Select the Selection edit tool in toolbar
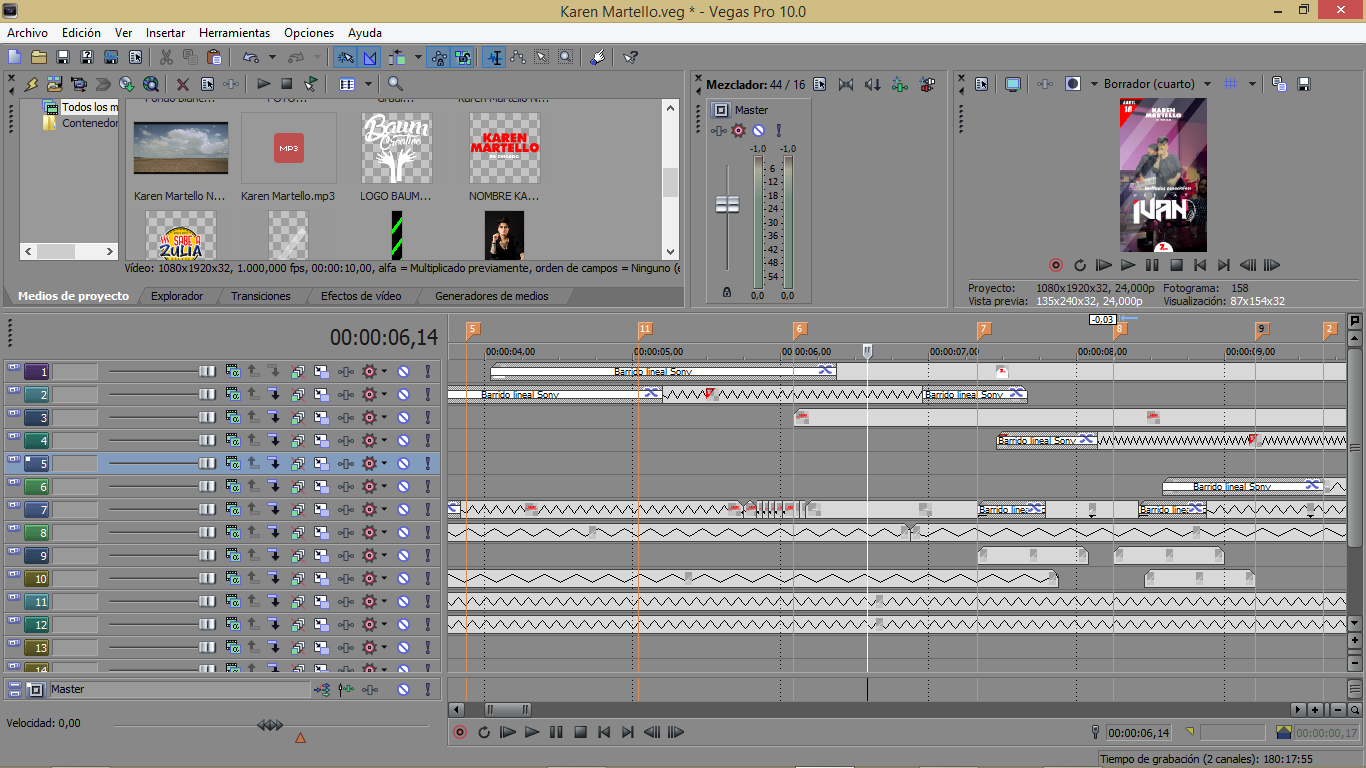This screenshot has width=1366, height=768. tap(542, 57)
